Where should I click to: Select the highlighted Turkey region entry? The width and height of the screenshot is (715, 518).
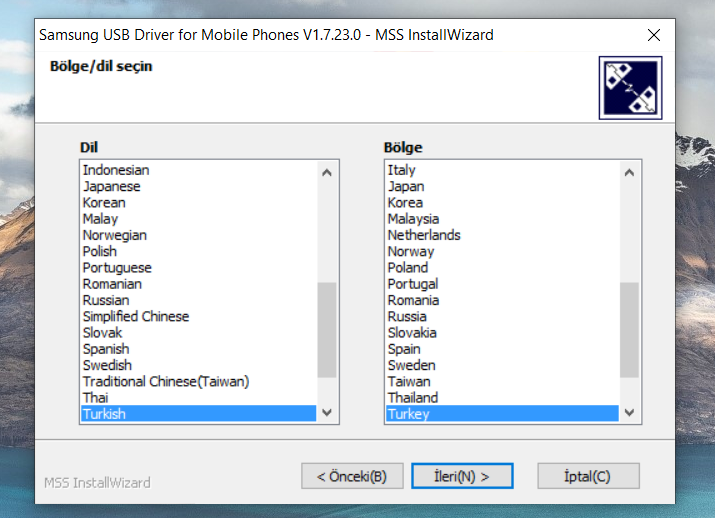click(503, 414)
